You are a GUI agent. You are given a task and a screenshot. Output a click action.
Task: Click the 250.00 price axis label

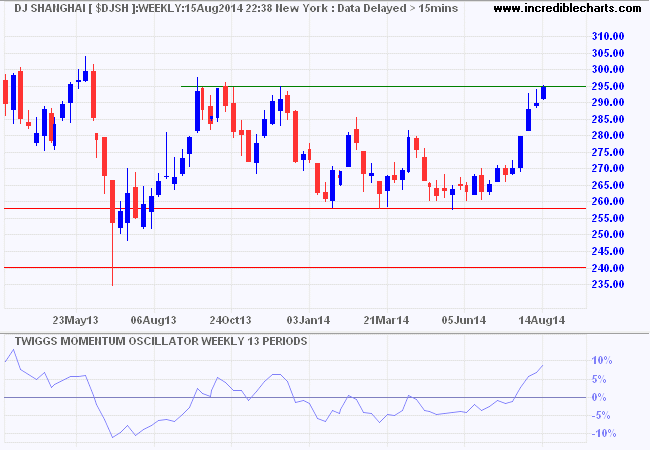(608, 235)
